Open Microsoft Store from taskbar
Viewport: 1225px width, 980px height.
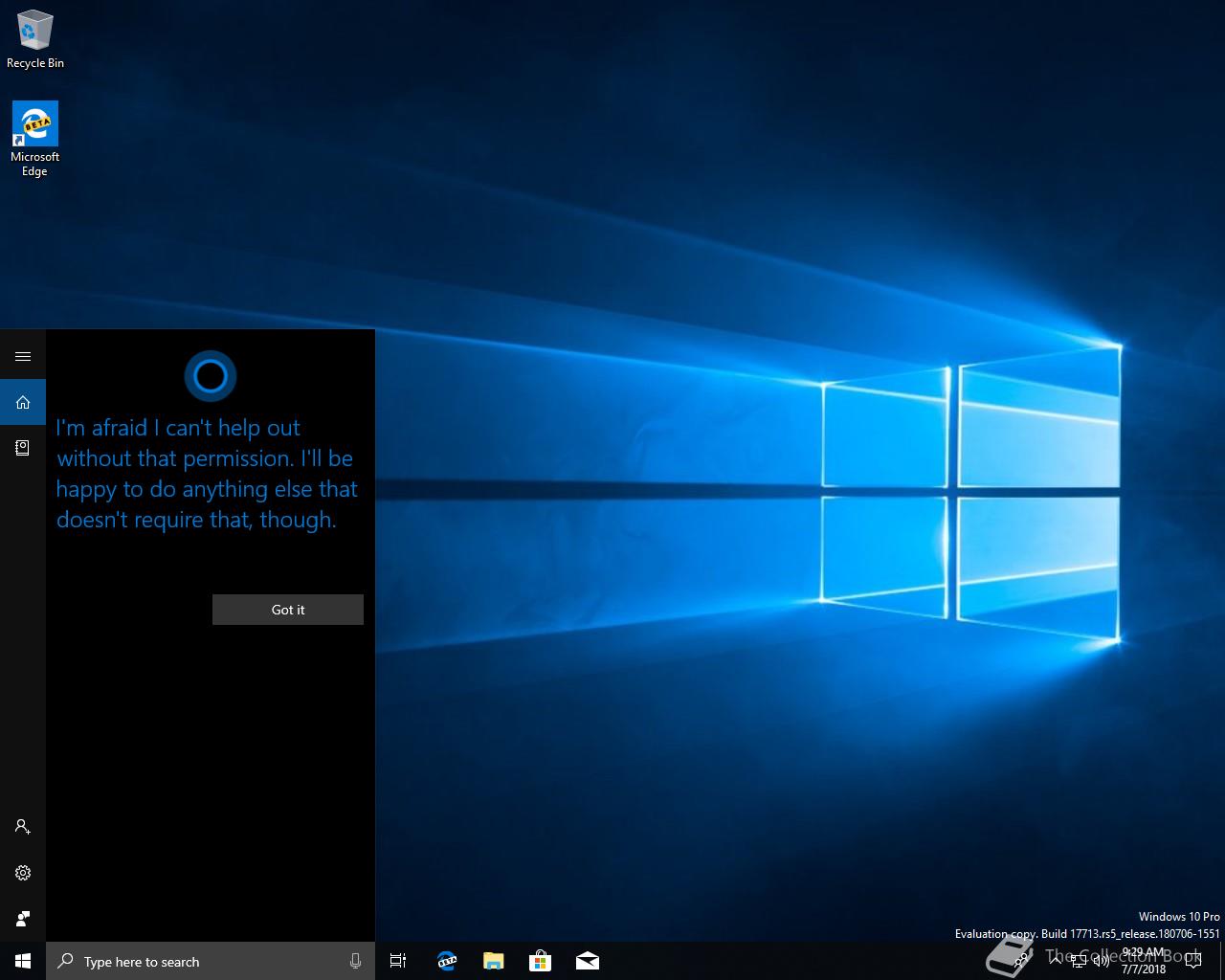click(x=540, y=961)
